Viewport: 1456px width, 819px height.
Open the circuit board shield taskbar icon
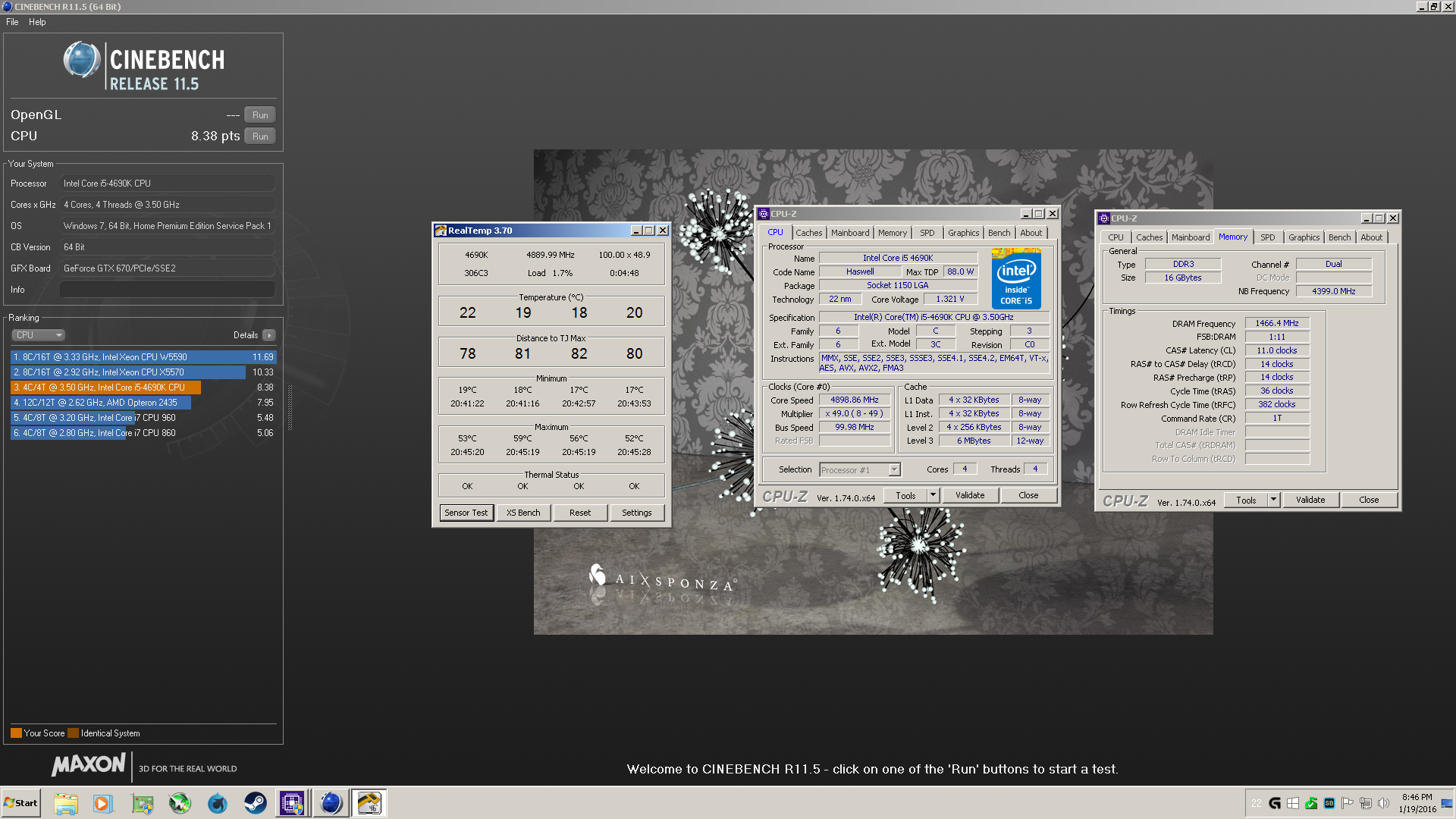(142, 803)
